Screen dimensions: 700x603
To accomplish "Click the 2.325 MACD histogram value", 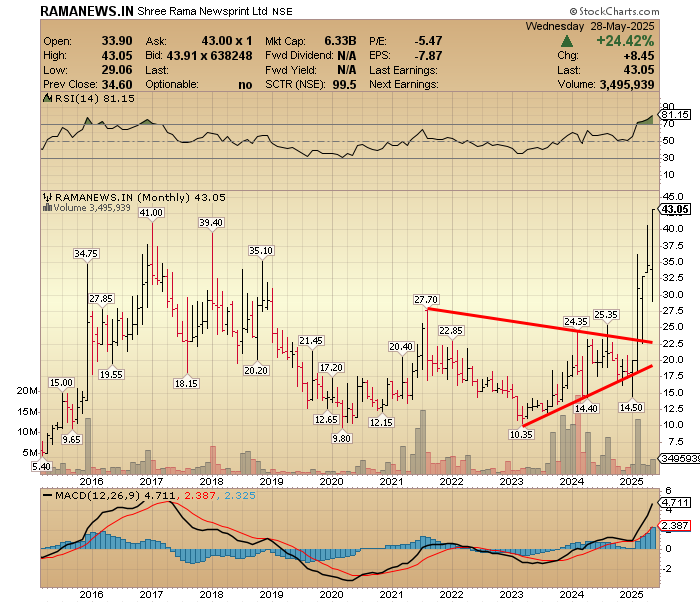I will tap(240, 495).
